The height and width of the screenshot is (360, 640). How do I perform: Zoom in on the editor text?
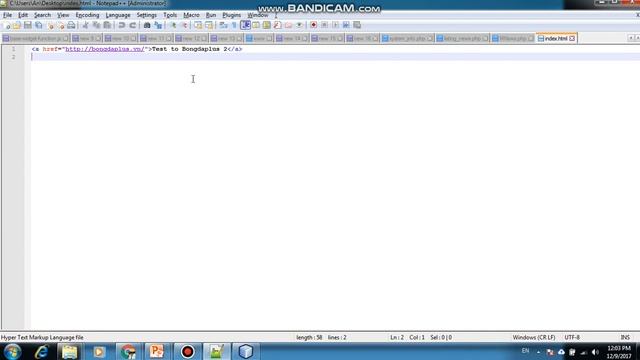(173, 25)
